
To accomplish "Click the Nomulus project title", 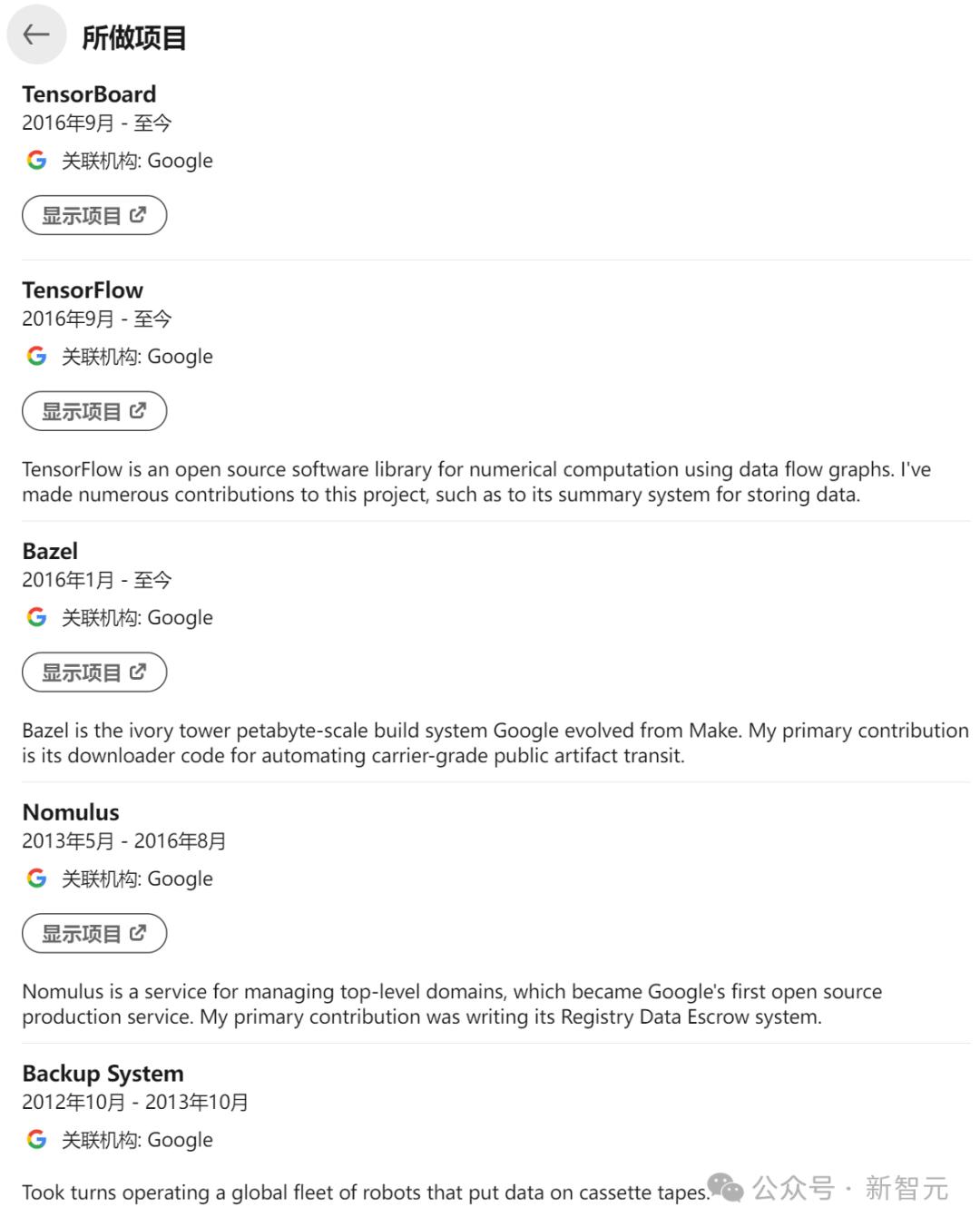I will point(71,812).
